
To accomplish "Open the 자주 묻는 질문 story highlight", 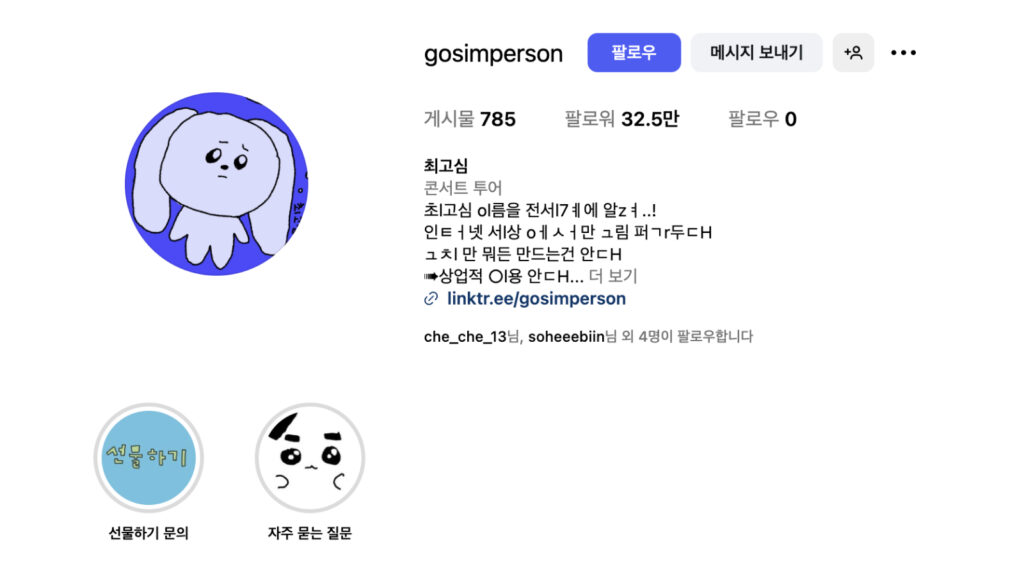I will pos(310,457).
